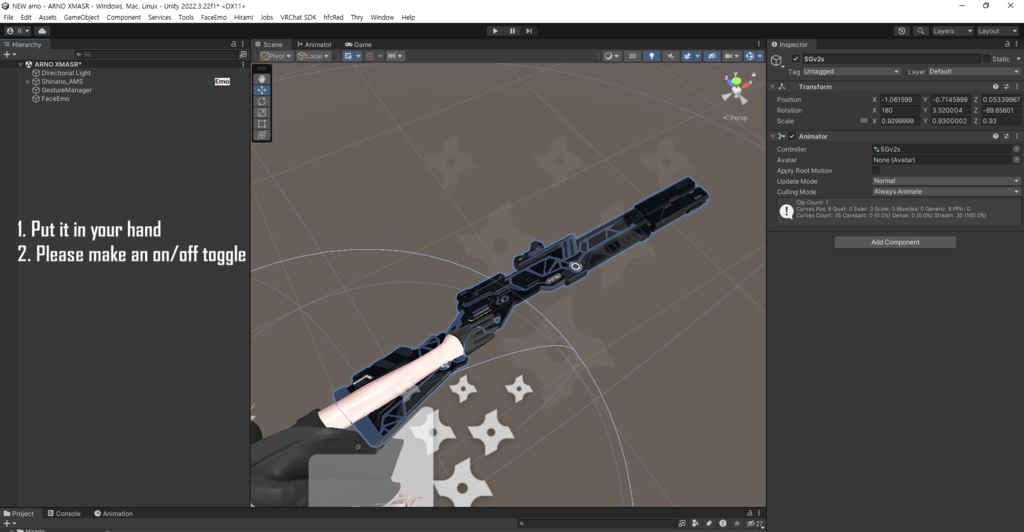Disable the Animator component checkbox
This screenshot has width=1024, height=532.
click(x=792, y=136)
